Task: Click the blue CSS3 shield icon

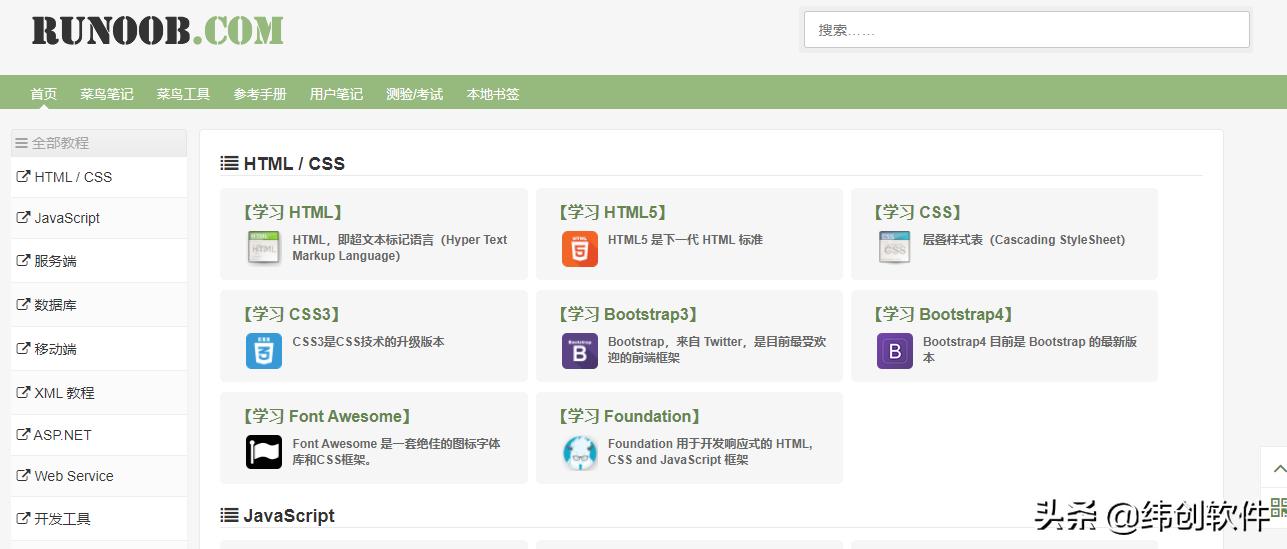Action: 264,351
